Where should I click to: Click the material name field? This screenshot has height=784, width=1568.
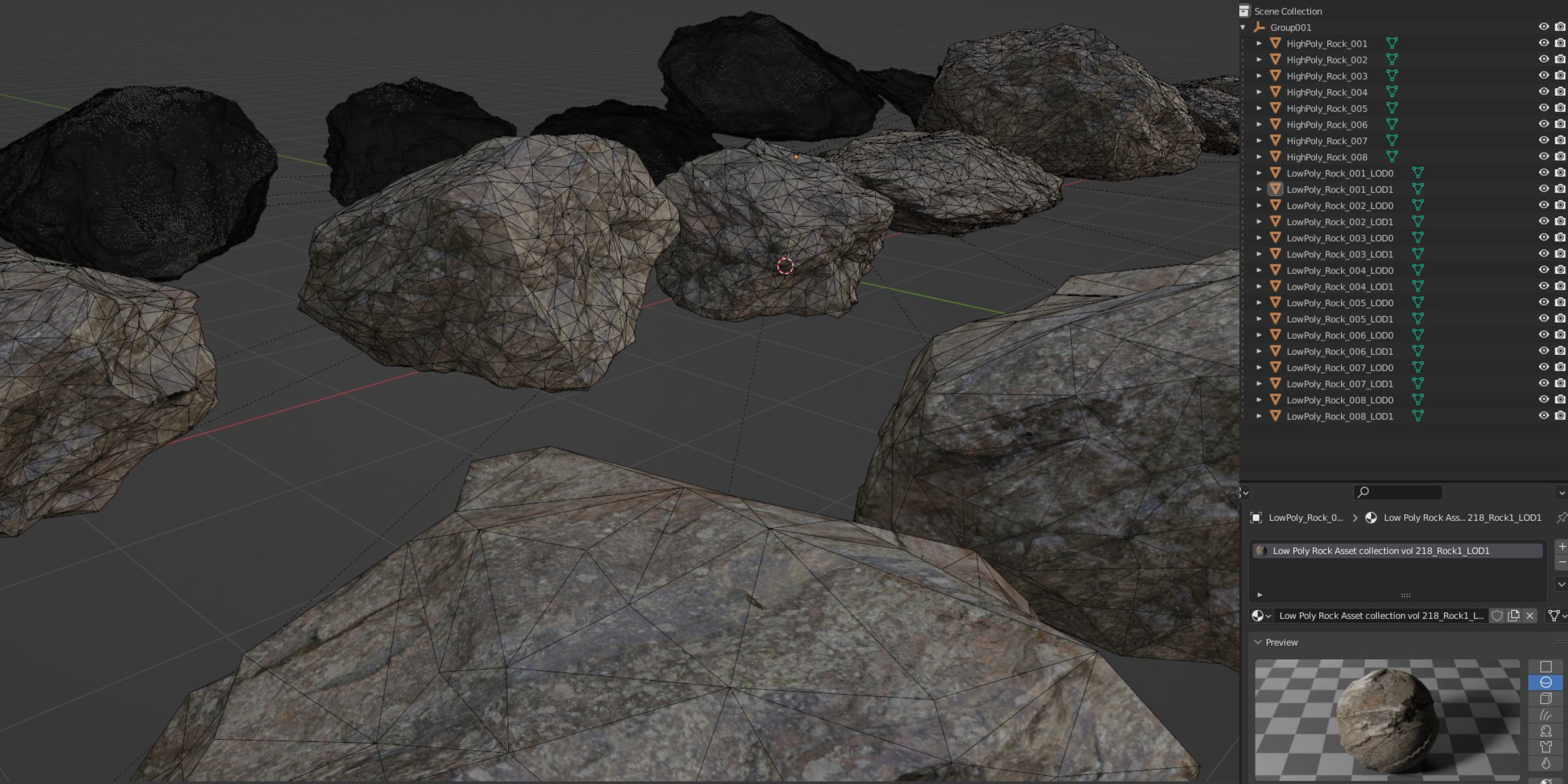point(1380,615)
